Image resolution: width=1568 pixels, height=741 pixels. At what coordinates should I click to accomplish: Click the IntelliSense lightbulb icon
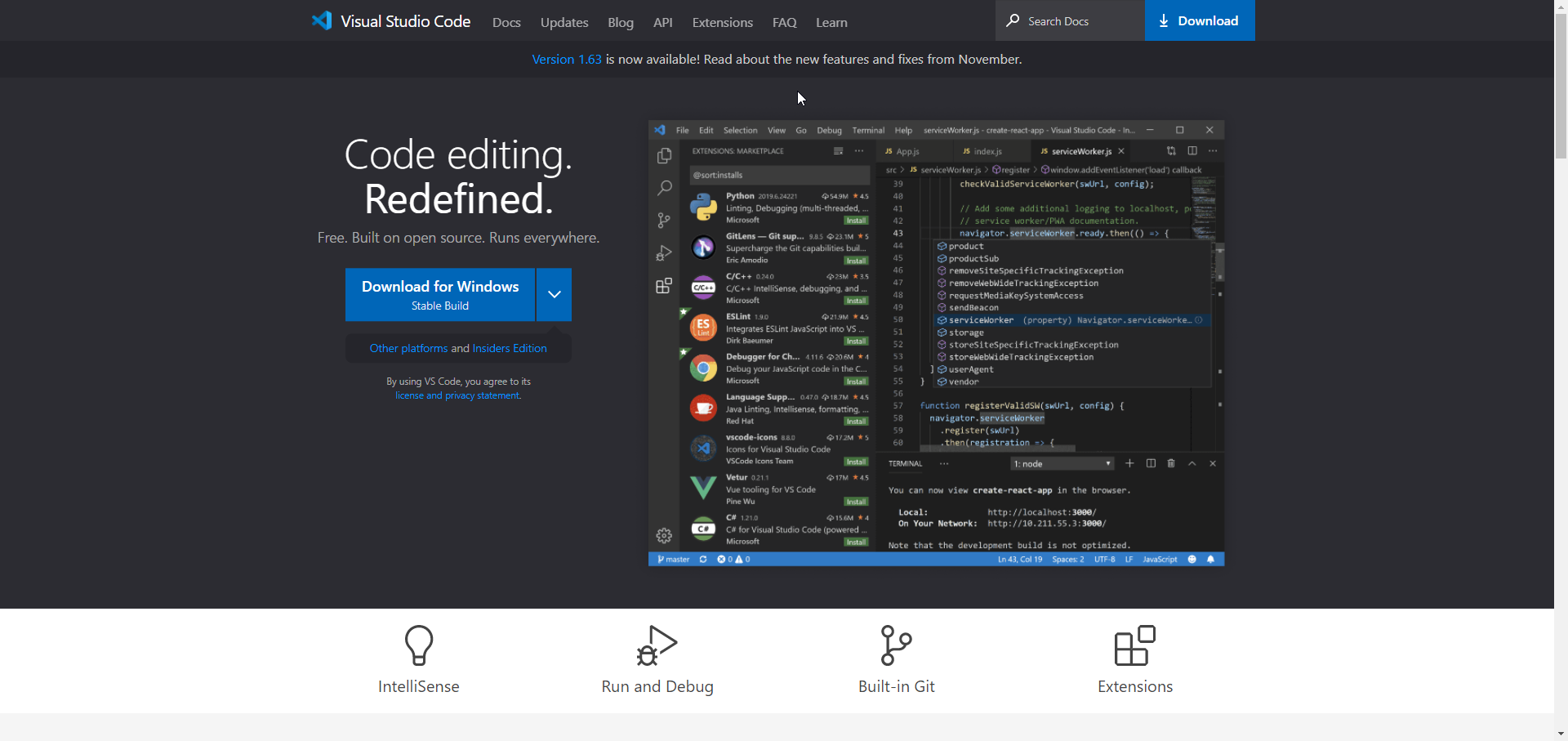click(x=418, y=645)
